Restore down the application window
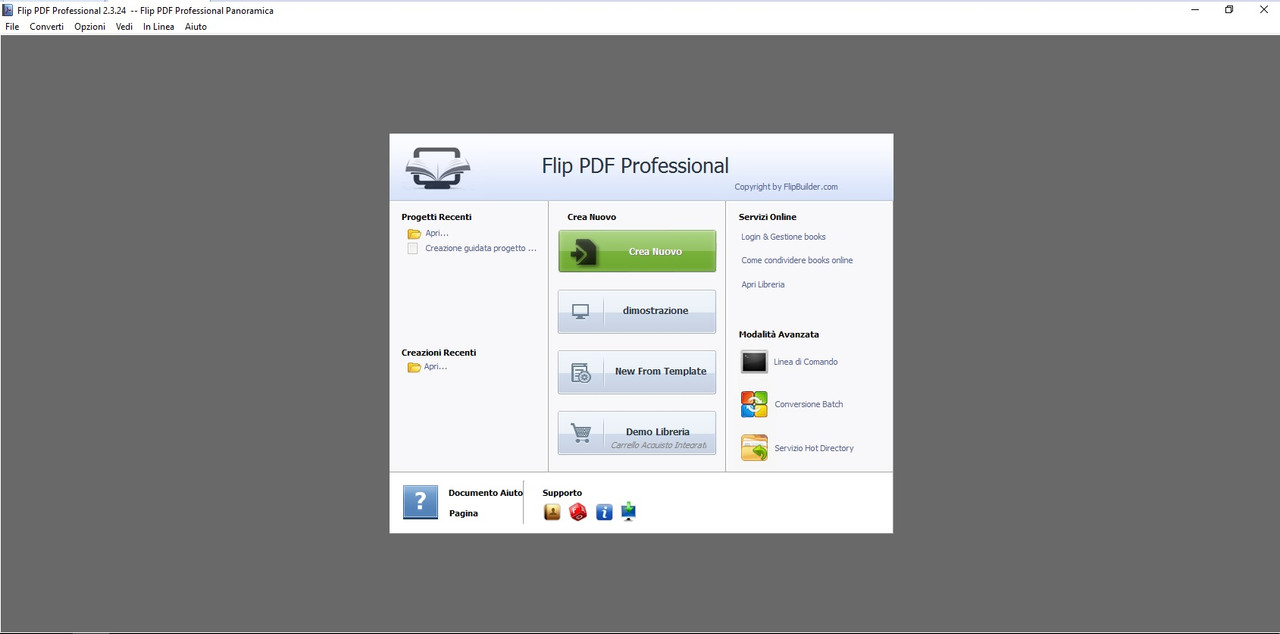1280x634 pixels. pyautogui.click(x=1229, y=9)
